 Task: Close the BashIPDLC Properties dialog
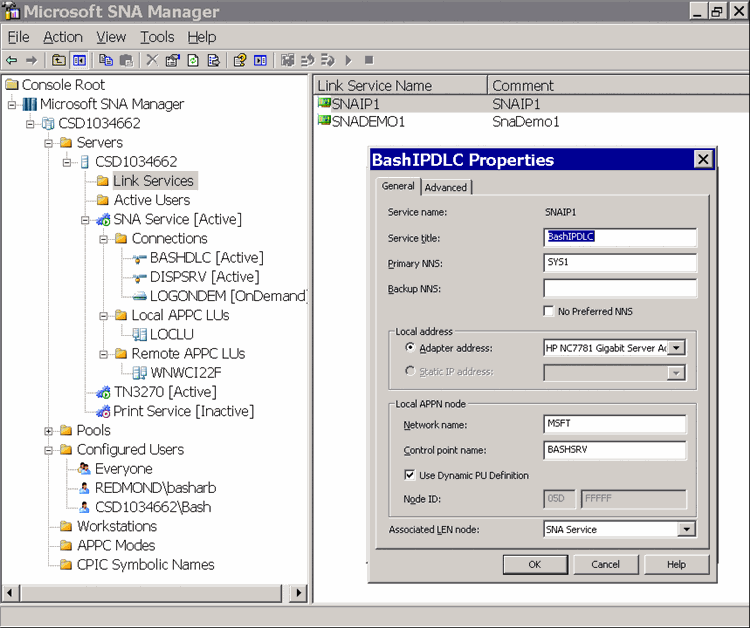click(703, 159)
